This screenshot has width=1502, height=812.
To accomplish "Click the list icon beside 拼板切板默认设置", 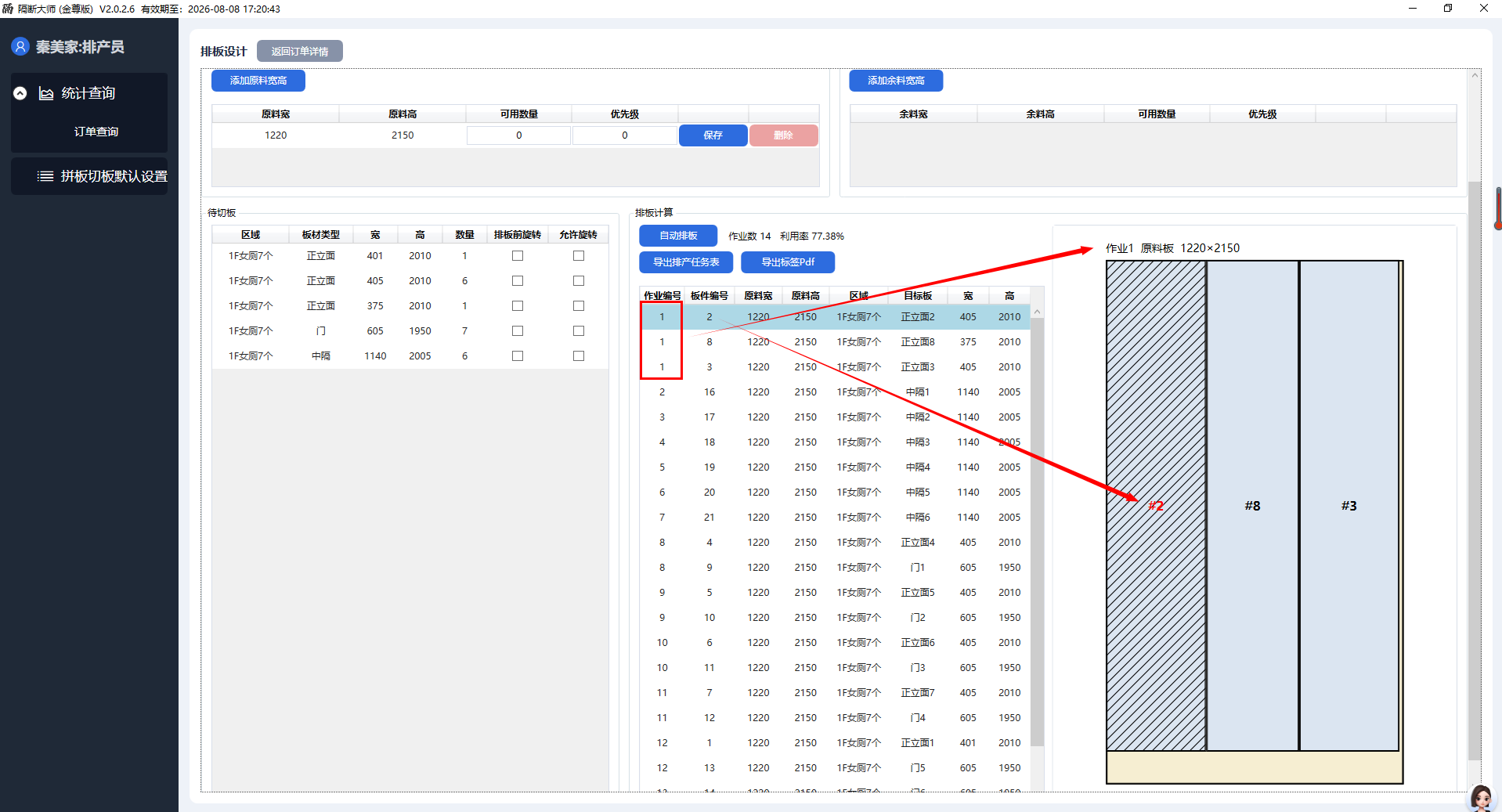I will point(45,176).
